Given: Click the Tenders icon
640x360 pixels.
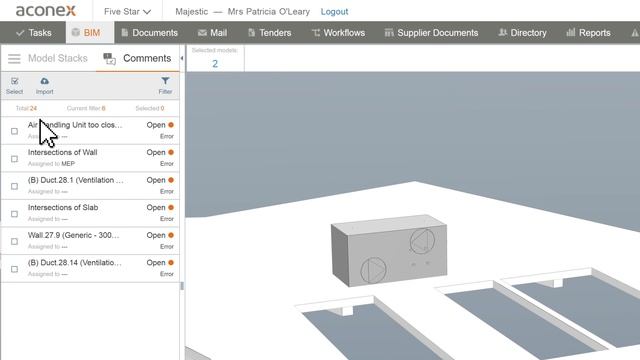Looking at the screenshot, I should pyautogui.click(x=251, y=33).
